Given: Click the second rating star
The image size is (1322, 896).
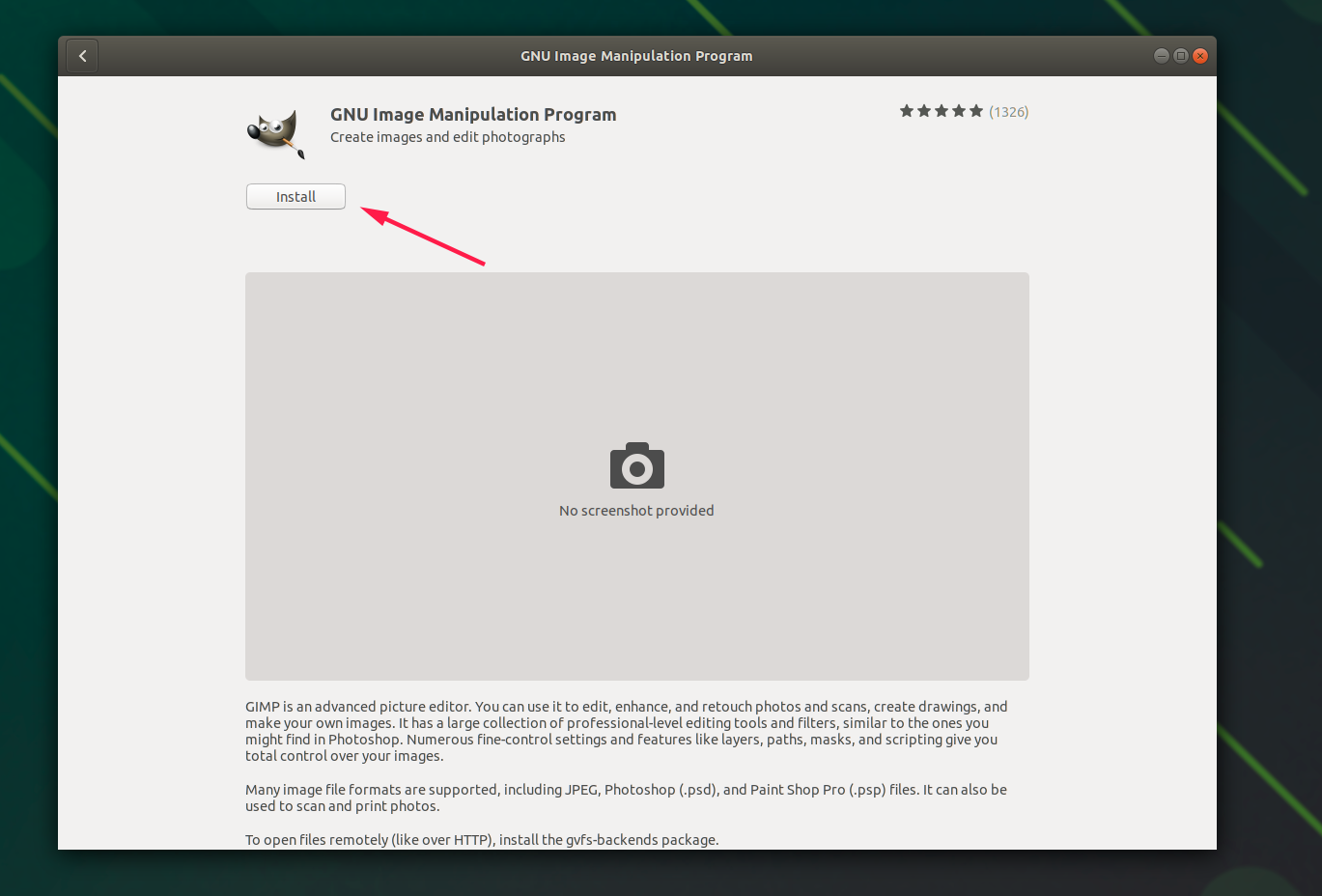Looking at the screenshot, I should 924,111.
